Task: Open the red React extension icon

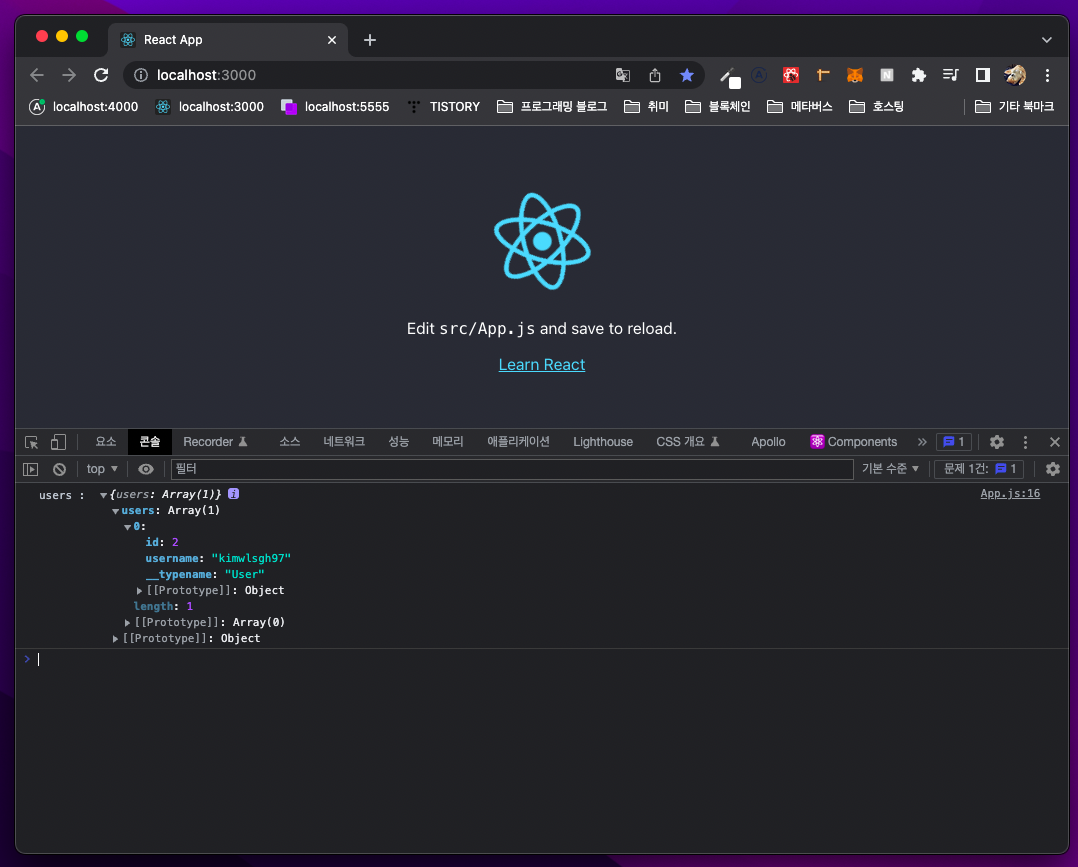Action: [x=791, y=75]
